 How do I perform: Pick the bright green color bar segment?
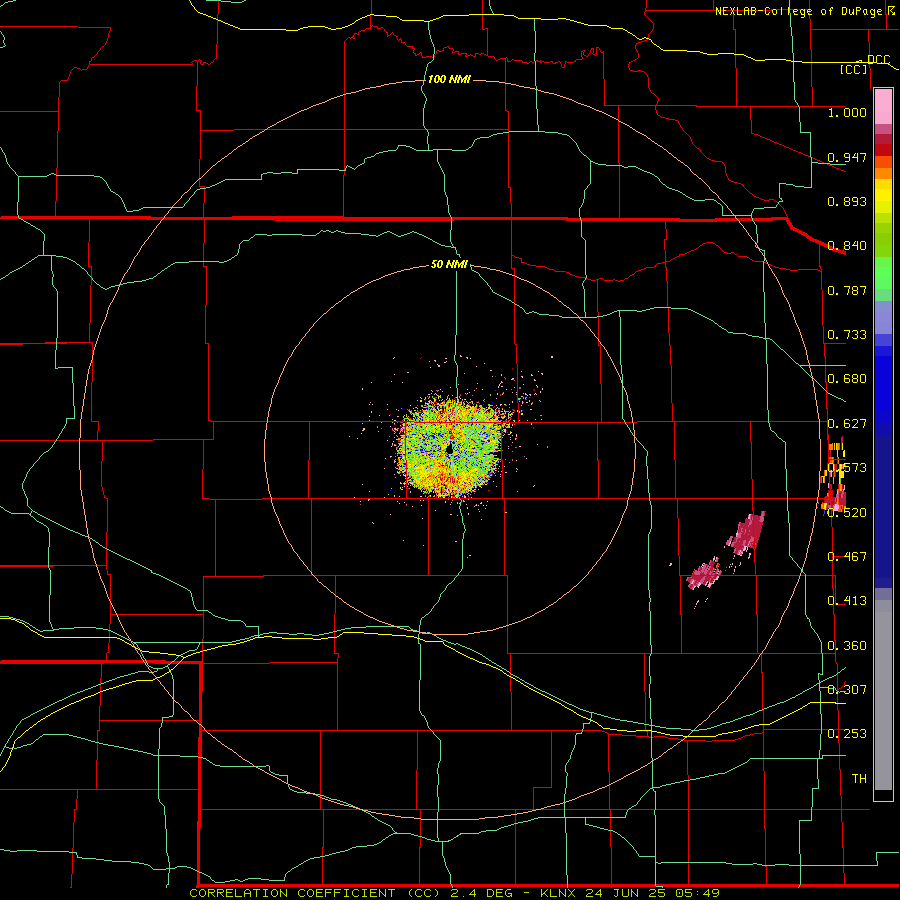(883, 273)
